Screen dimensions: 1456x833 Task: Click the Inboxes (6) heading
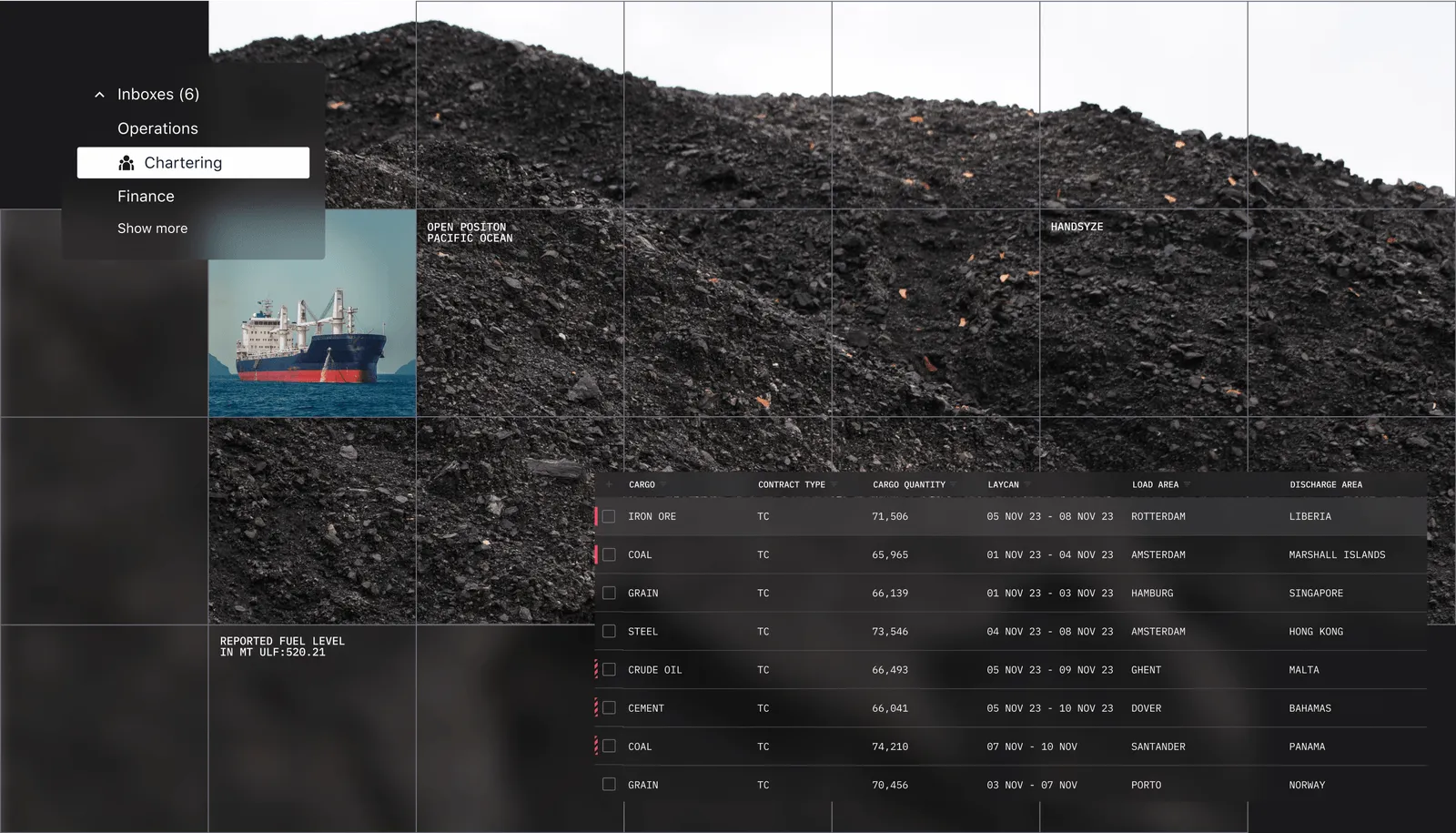point(158,94)
